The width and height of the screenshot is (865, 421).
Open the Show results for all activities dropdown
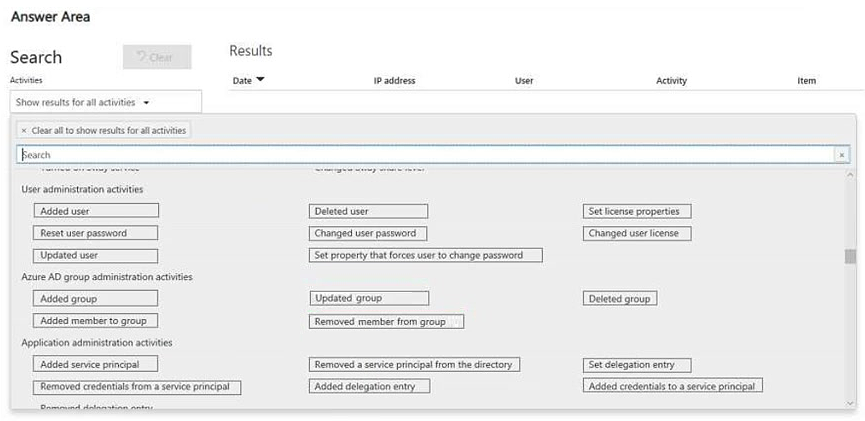point(106,102)
